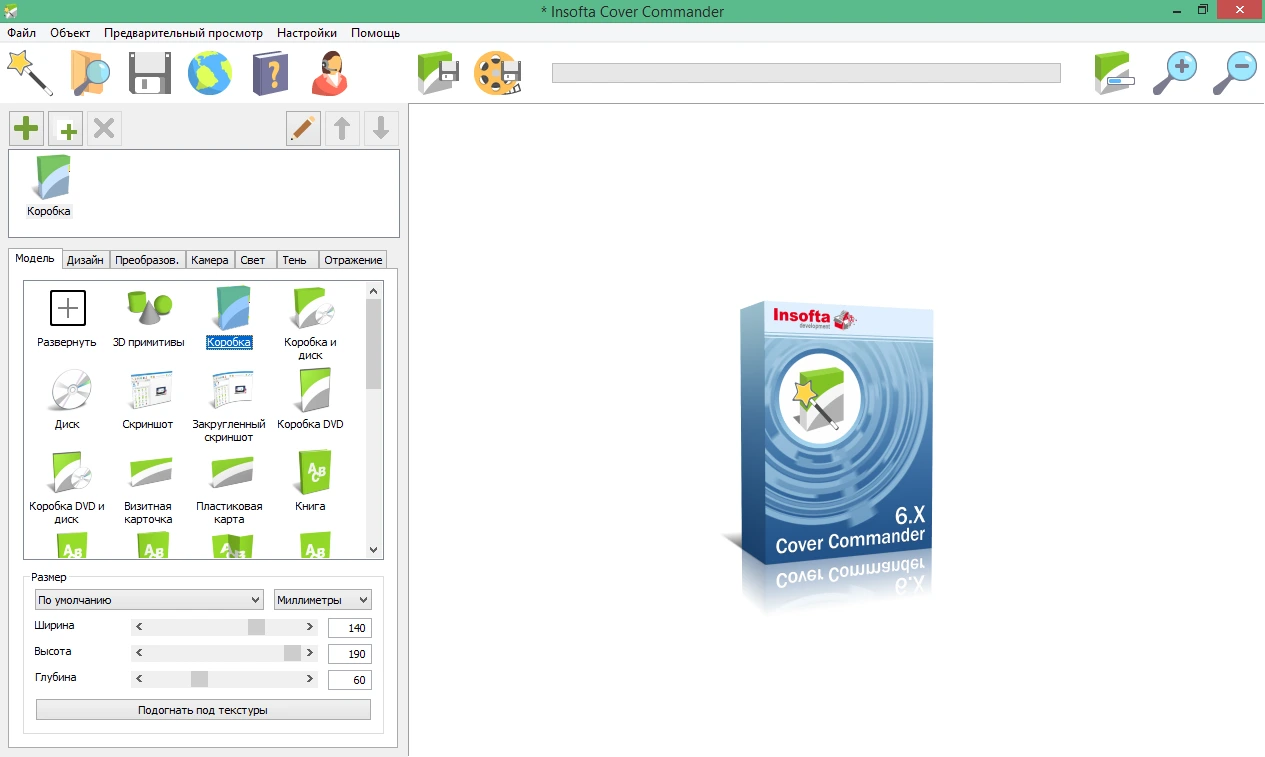Pick the Диск model
Viewport: 1265px width, 757px height.
(x=67, y=400)
